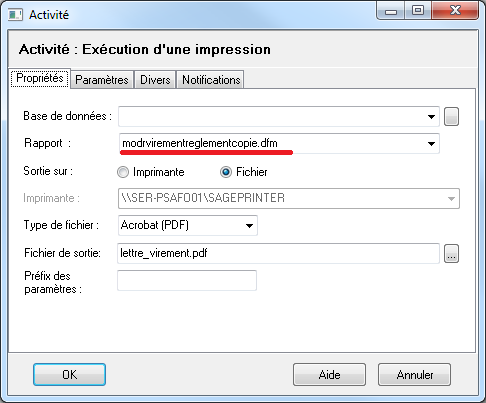
Task: Click the Fichier de sortie text field
Action: [278, 253]
